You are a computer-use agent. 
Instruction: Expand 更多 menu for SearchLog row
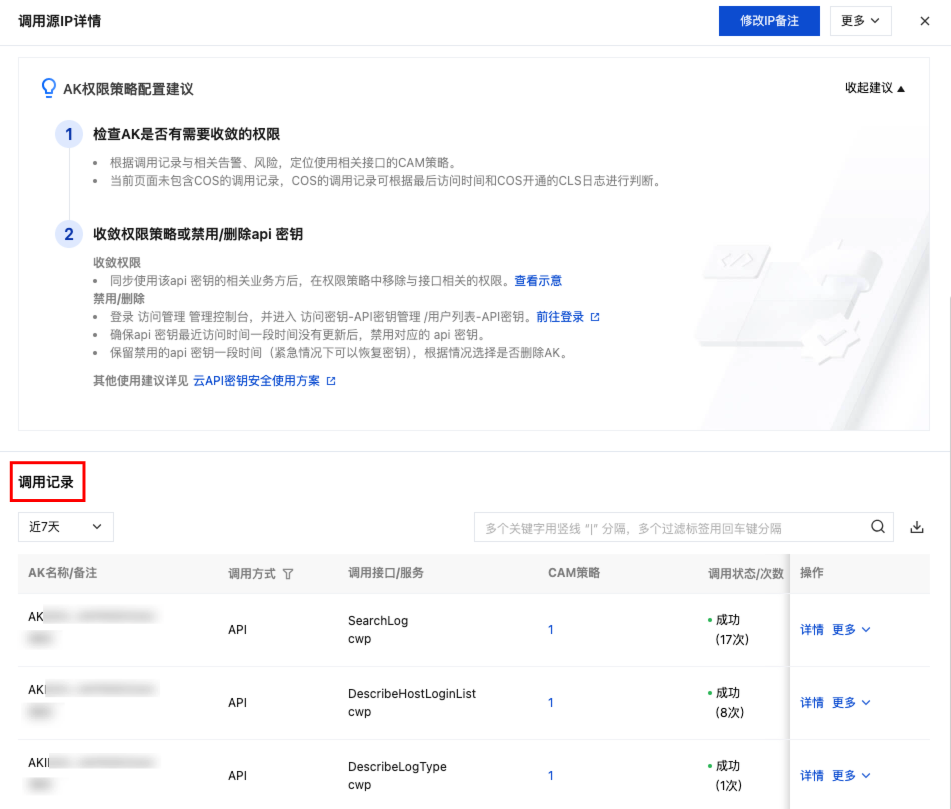click(x=851, y=629)
